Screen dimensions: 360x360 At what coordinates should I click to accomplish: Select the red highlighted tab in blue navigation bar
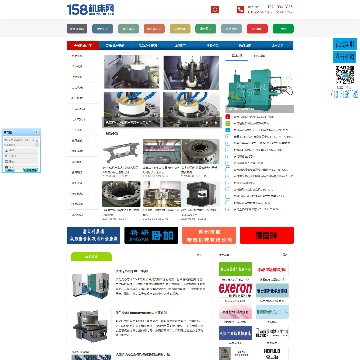83,46
